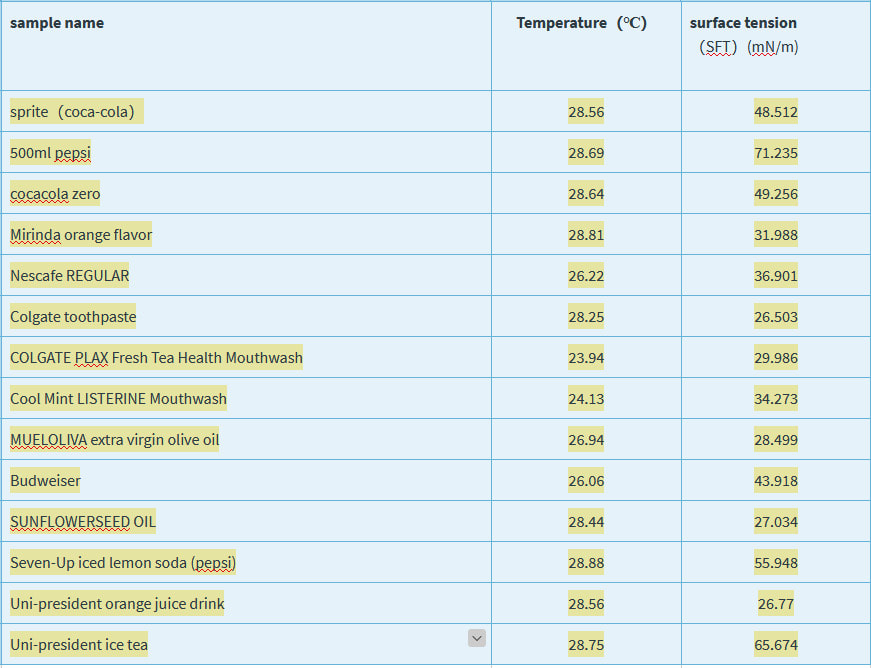Select temperature value 28.75
This screenshot has height=668, width=871.
(x=585, y=644)
